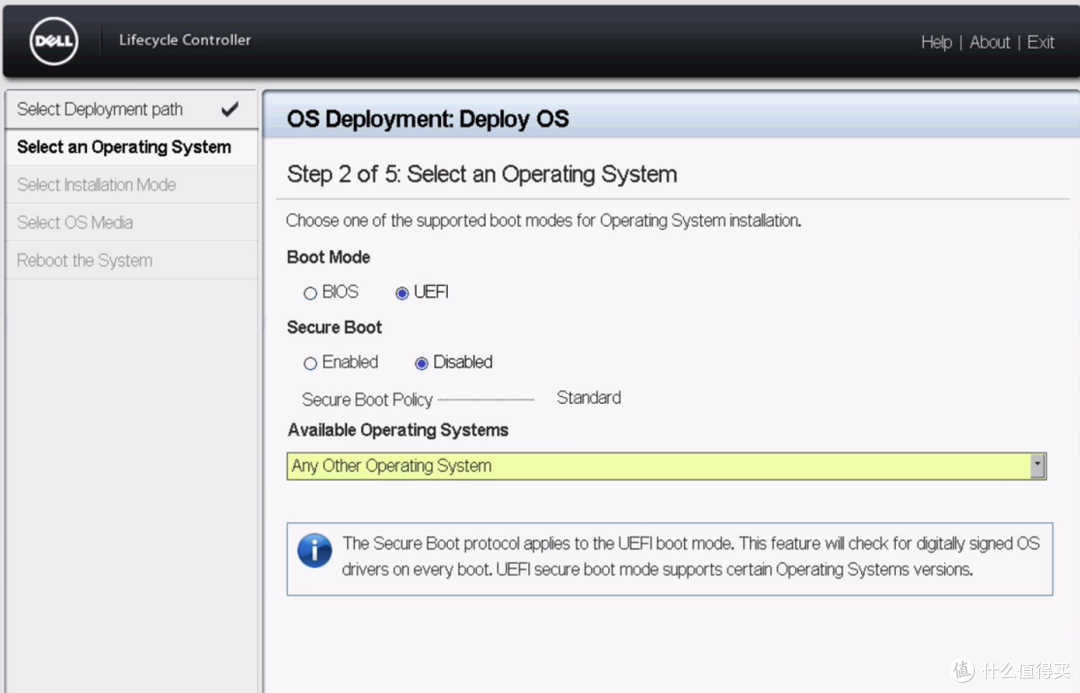Image resolution: width=1080 pixels, height=693 pixels.
Task: Set Secure Boot to Disabled
Action: click(421, 363)
